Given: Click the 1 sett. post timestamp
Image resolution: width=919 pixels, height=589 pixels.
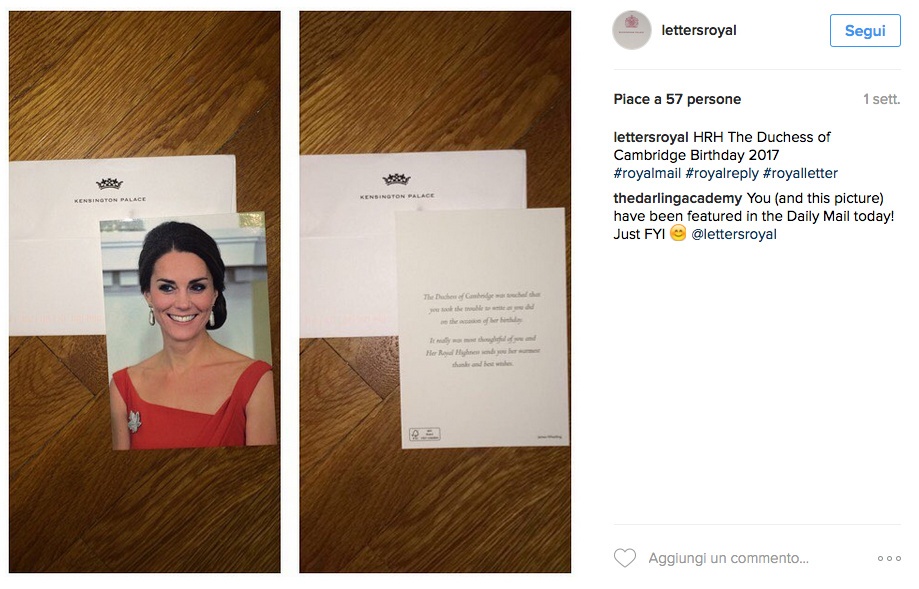Looking at the screenshot, I should 881,99.
